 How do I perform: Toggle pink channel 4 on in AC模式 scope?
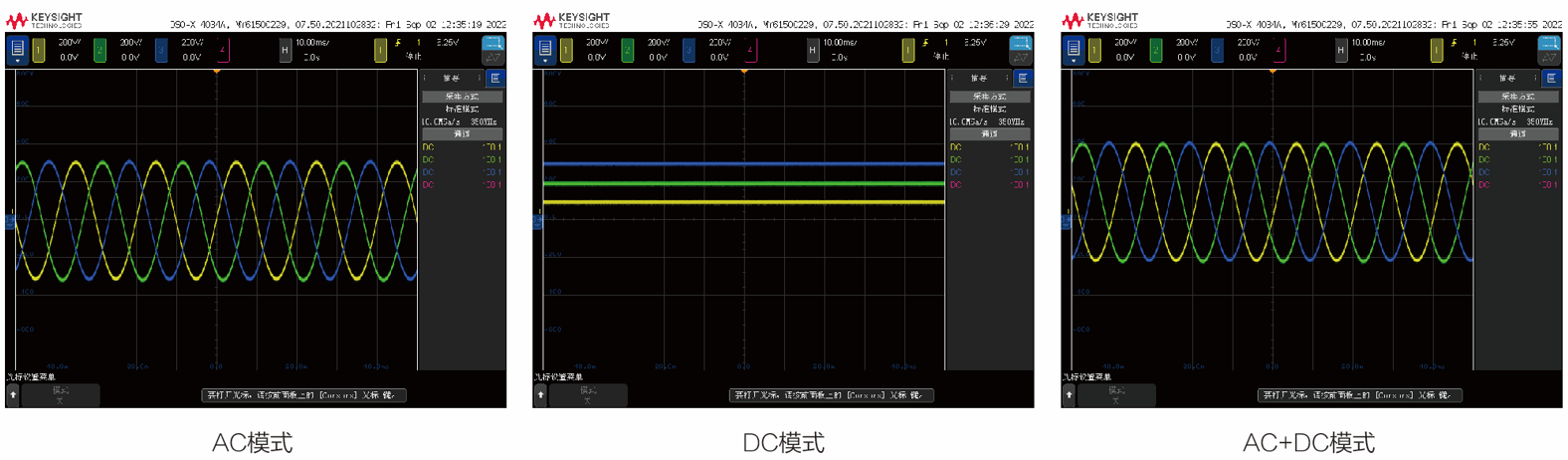point(223,50)
